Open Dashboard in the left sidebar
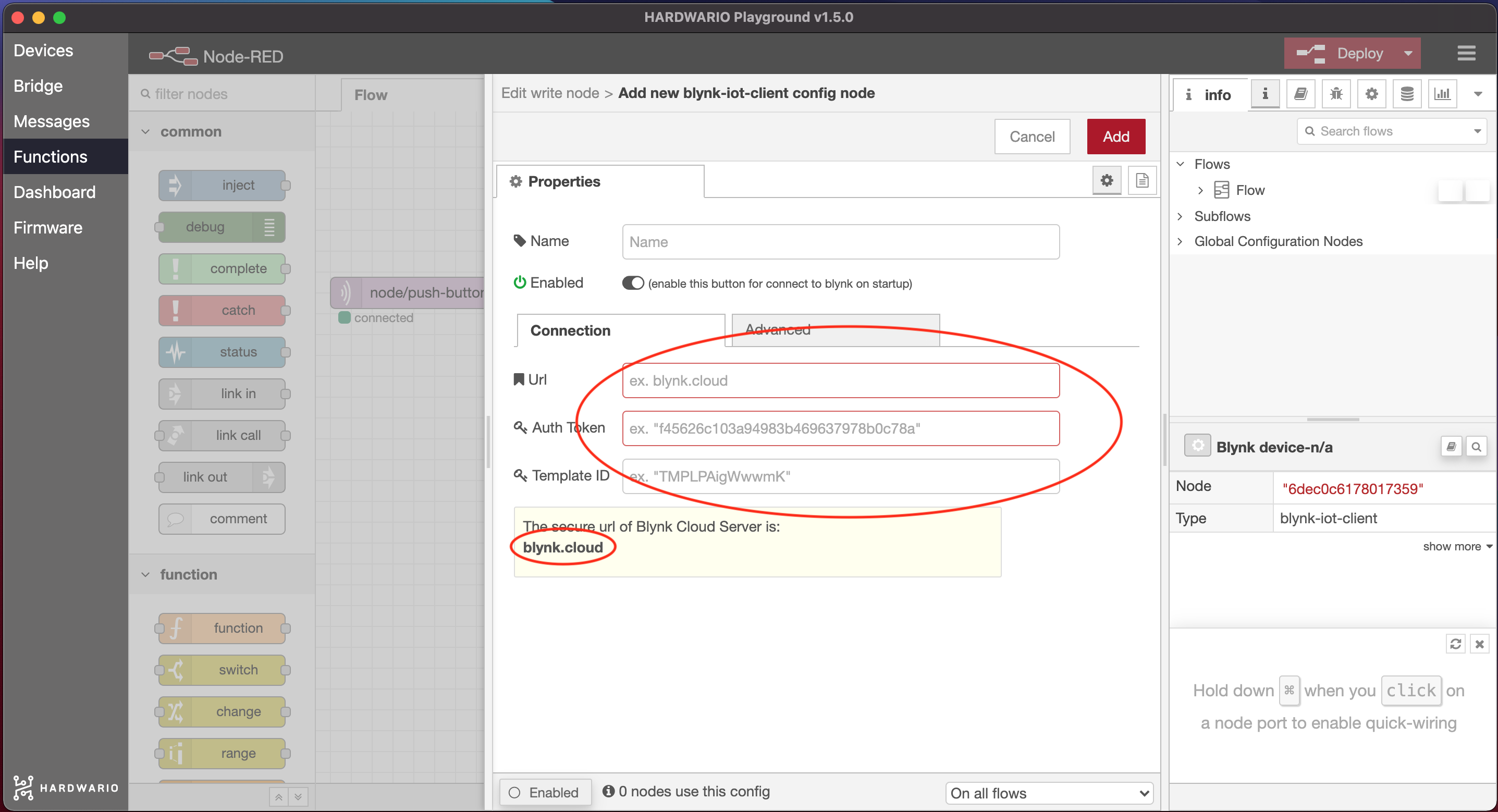 [54, 192]
